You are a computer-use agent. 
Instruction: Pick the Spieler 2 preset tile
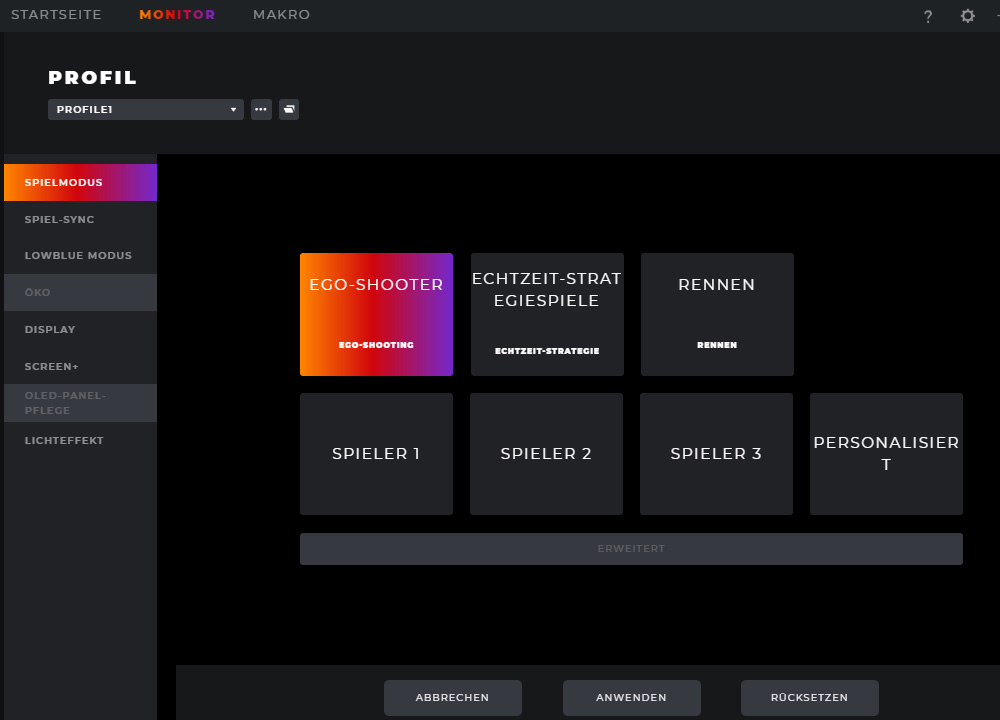click(546, 454)
